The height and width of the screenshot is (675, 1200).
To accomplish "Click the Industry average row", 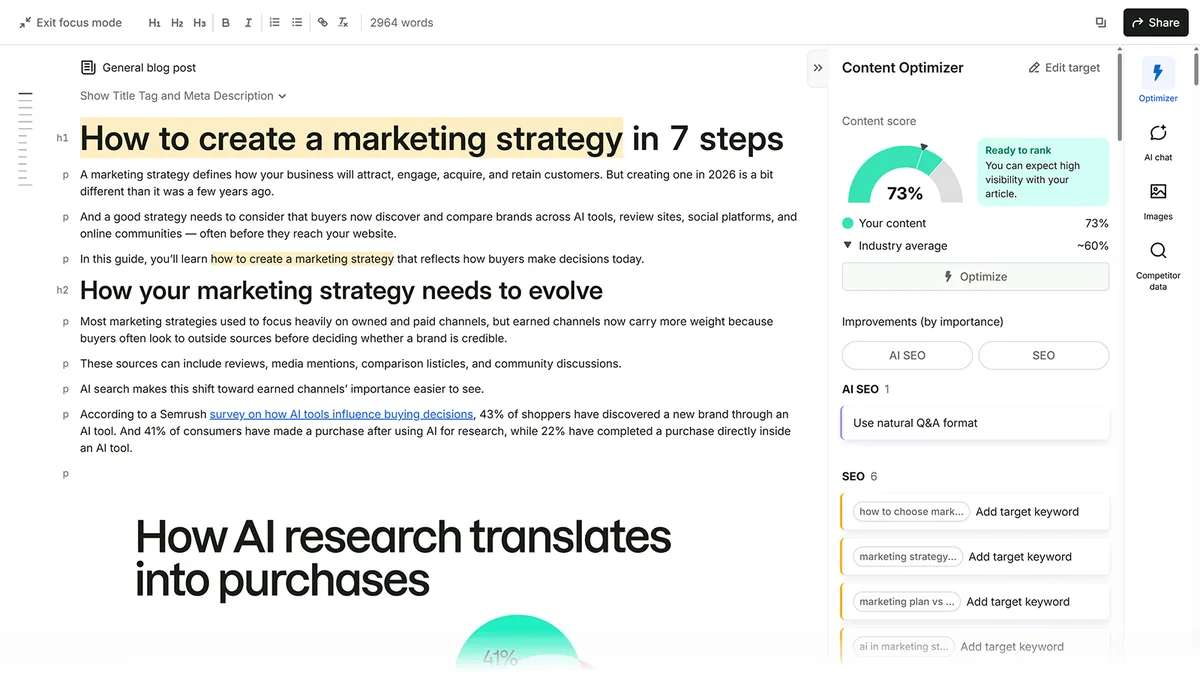I will point(975,246).
